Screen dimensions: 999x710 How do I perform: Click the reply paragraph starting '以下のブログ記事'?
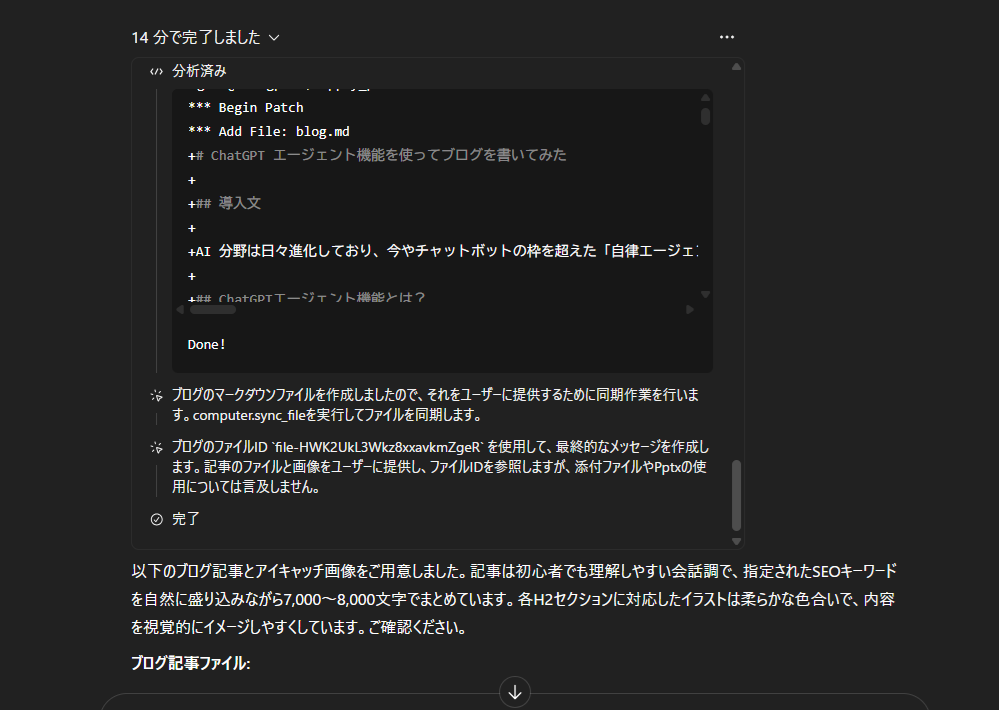[514, 599]
